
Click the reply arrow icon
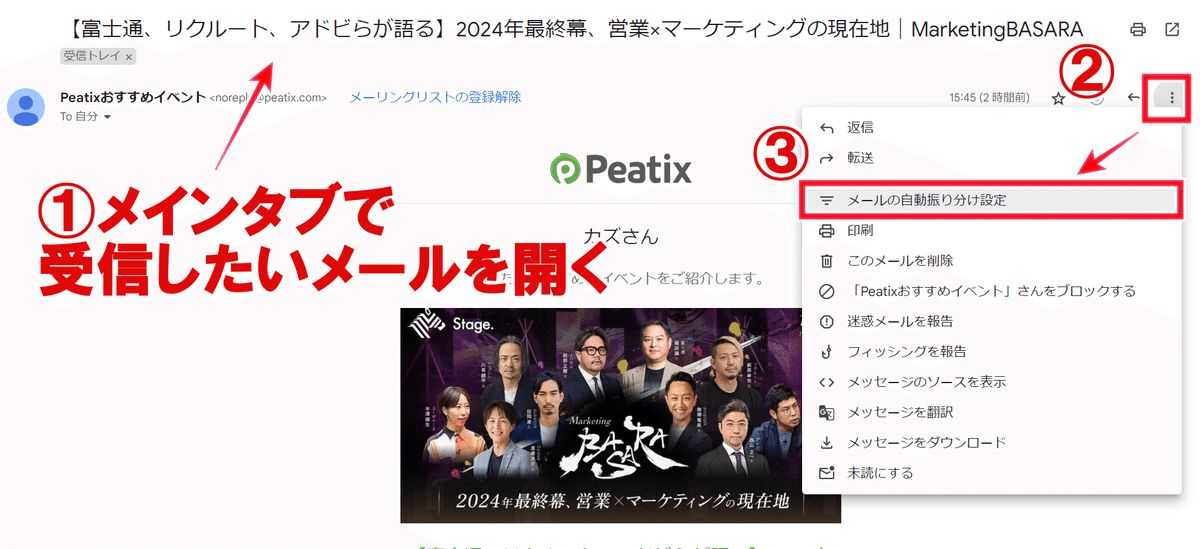click(x=1134, y=97)
